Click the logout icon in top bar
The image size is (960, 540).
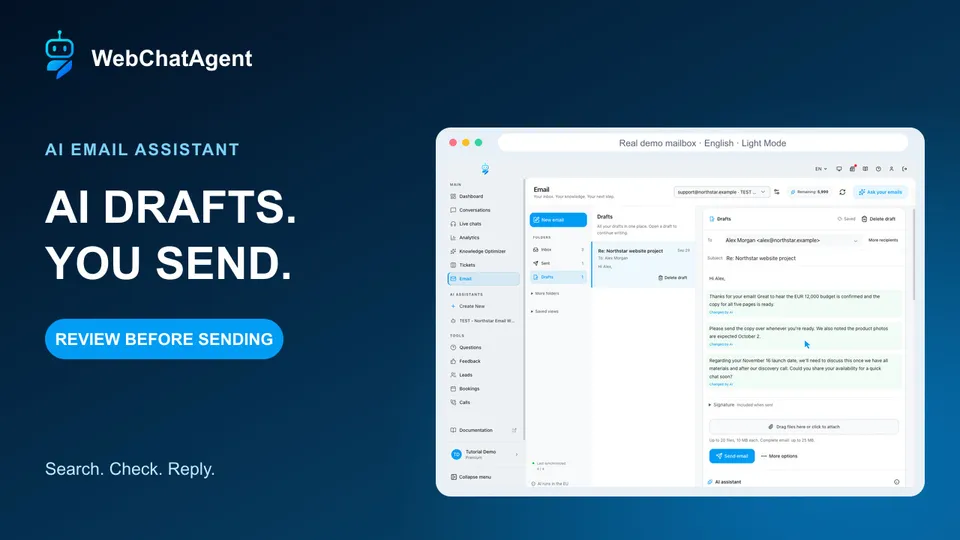904,169
